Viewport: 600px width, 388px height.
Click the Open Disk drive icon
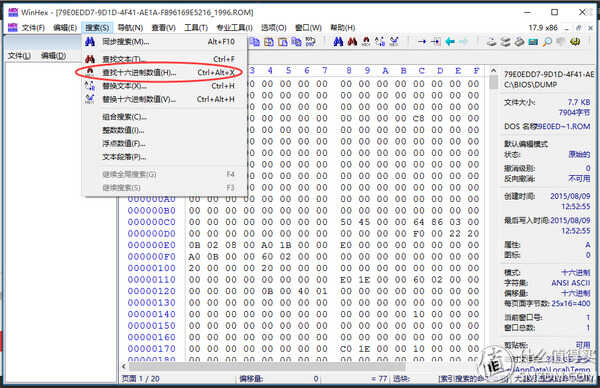(x=491, y=42)
